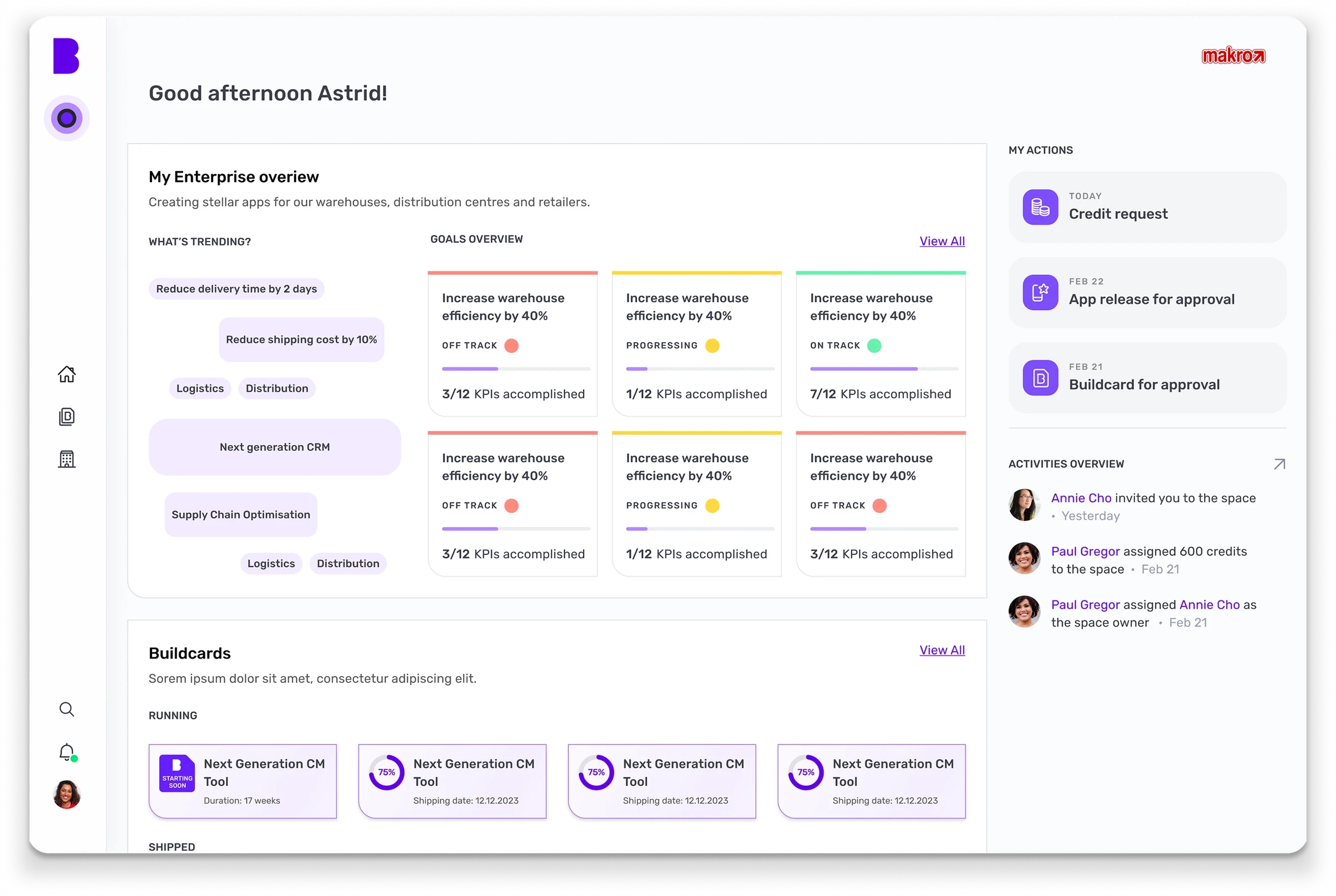The image size is (1336, 896).
Task: Click the Credit request coins icon
Action: point(1040,207)
